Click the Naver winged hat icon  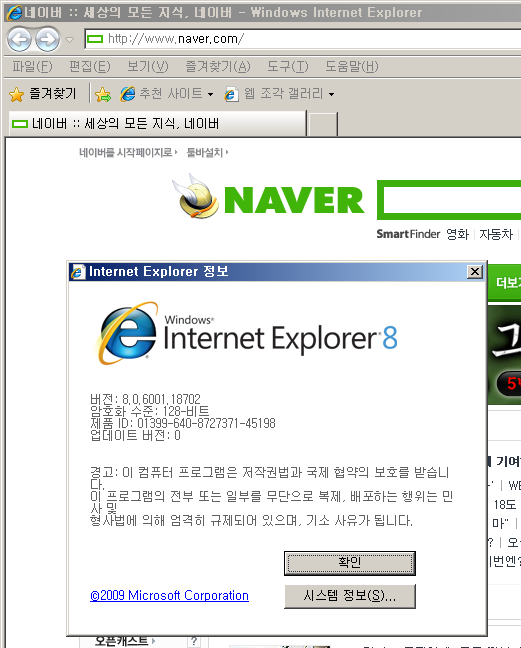195,197
